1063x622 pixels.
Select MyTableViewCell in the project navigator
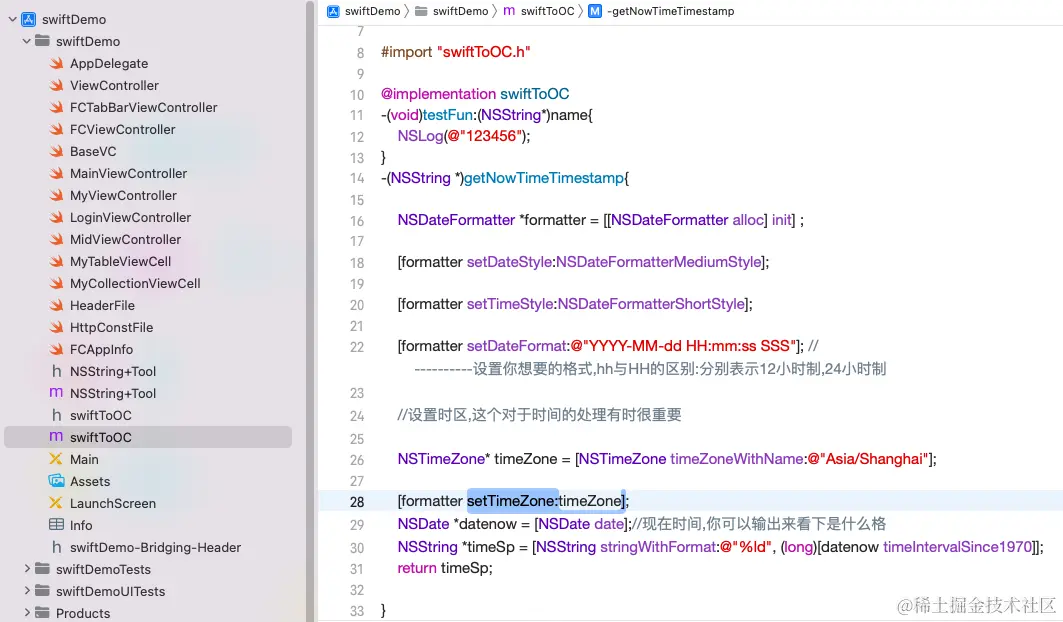pyautogui.click(x=120, y=261)
